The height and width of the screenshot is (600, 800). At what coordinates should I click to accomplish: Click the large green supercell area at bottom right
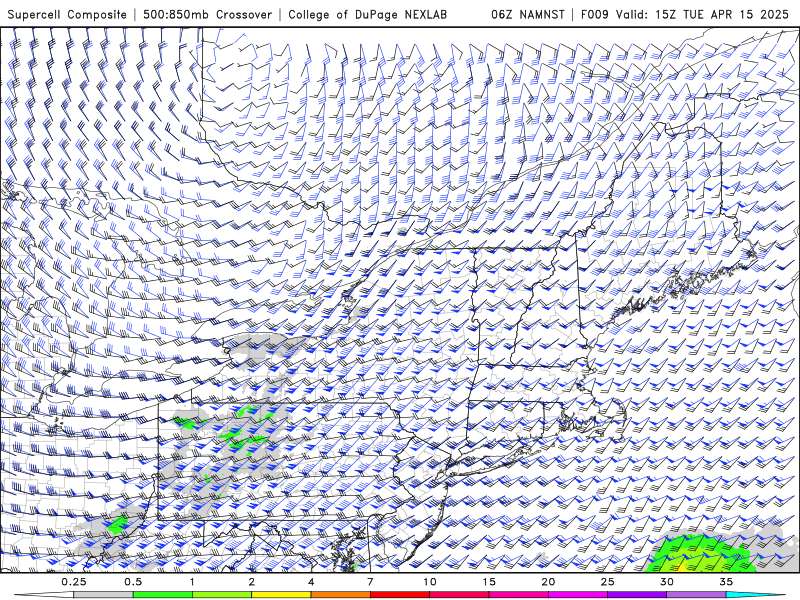702,554
